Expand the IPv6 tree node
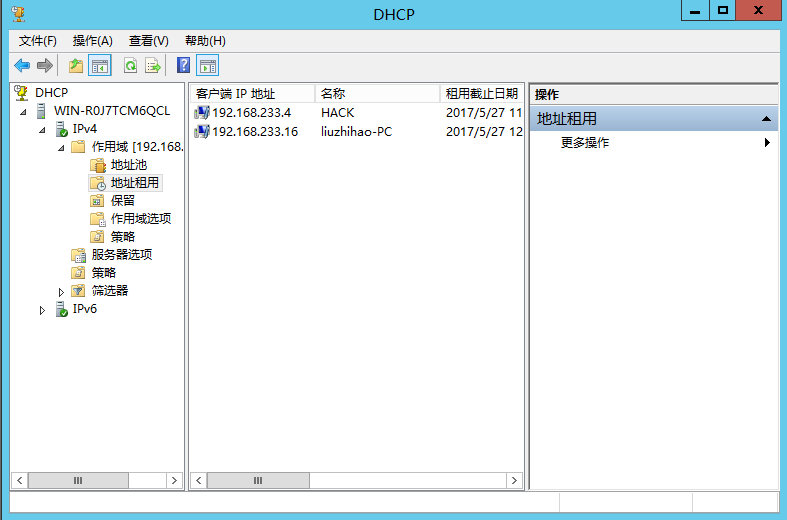The height and width of the screenshot is (520, 787). (x=42, y=310)
